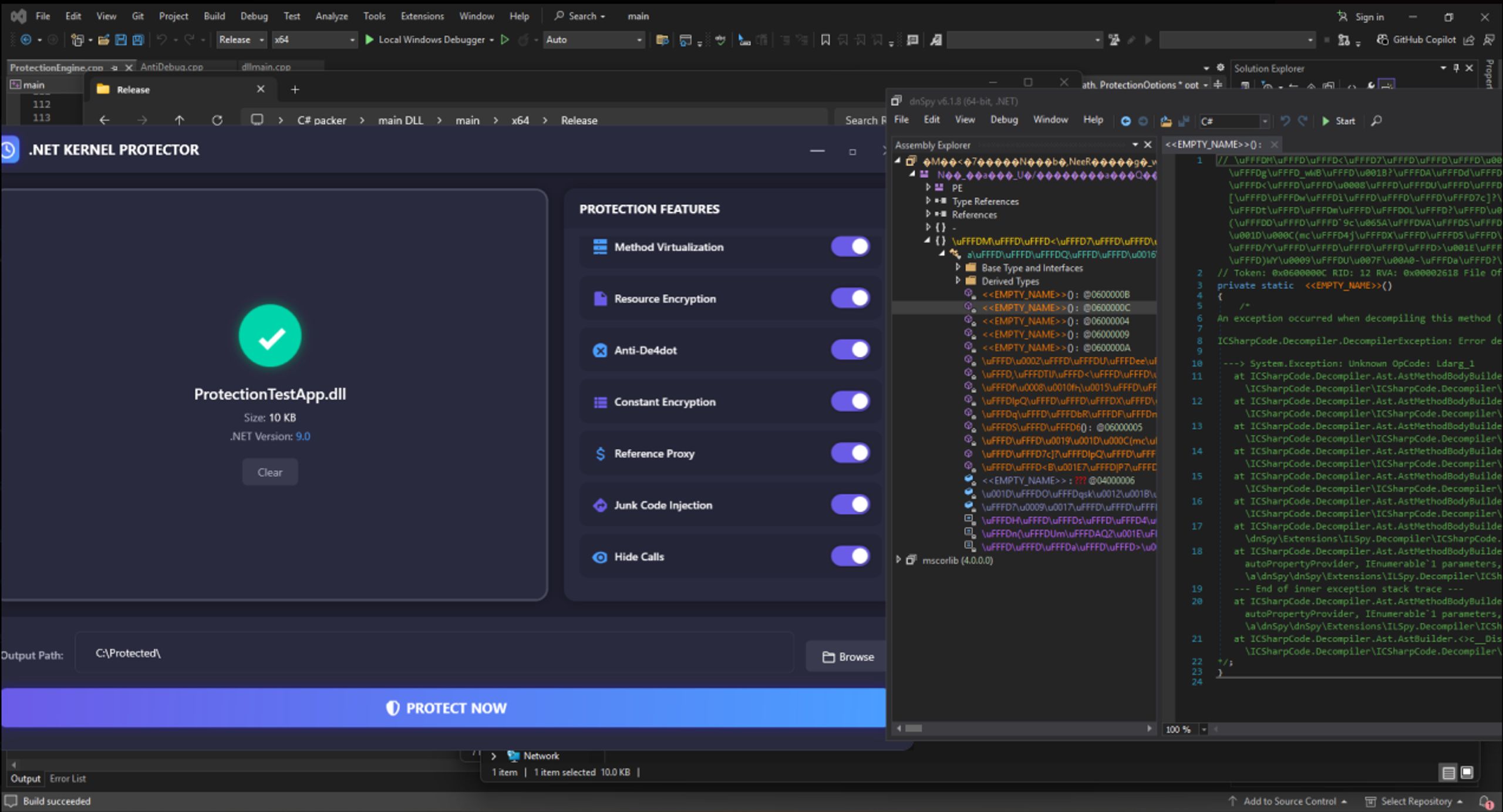Expand the Type References node

click(x=928, y=201)
